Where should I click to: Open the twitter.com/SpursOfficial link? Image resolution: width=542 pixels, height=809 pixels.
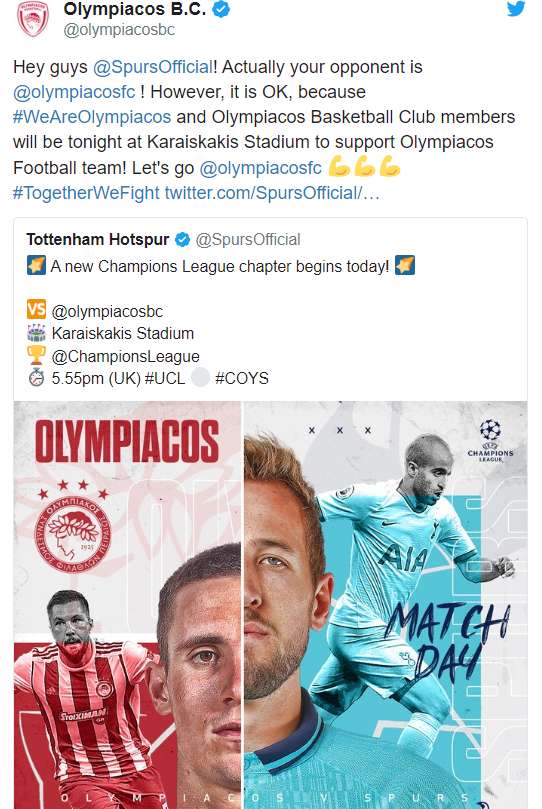[272, 193]
